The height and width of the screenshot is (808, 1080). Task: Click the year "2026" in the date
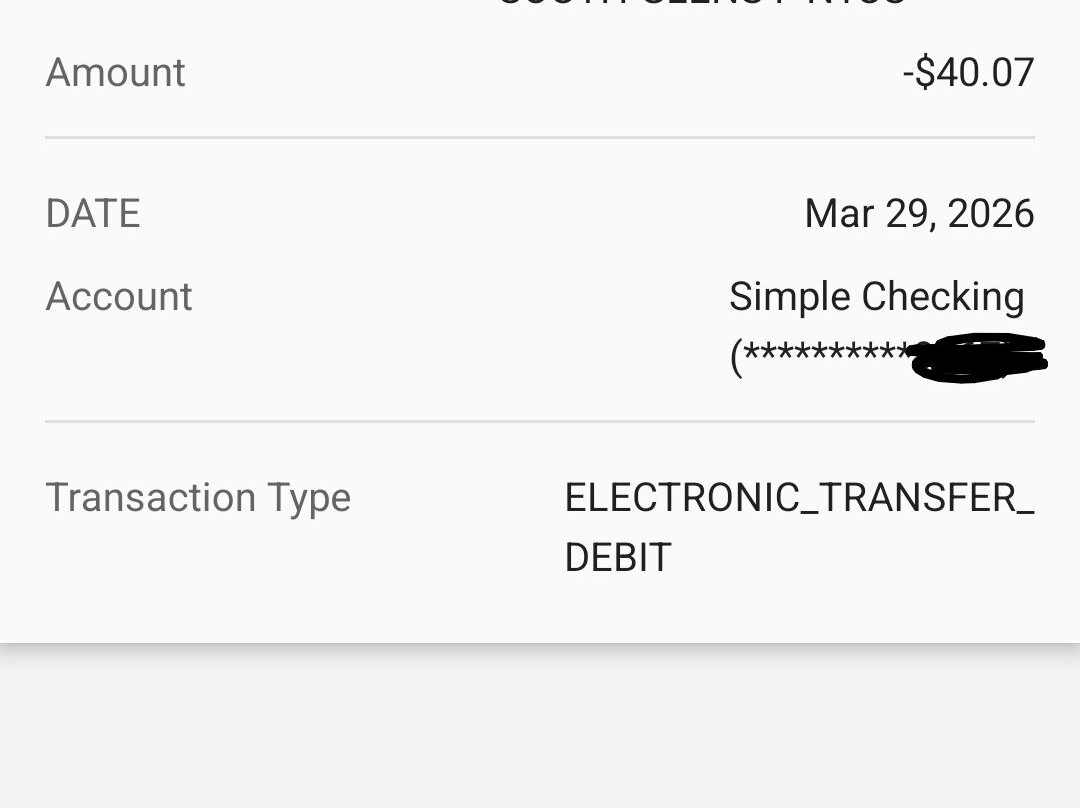coord(990,214)
